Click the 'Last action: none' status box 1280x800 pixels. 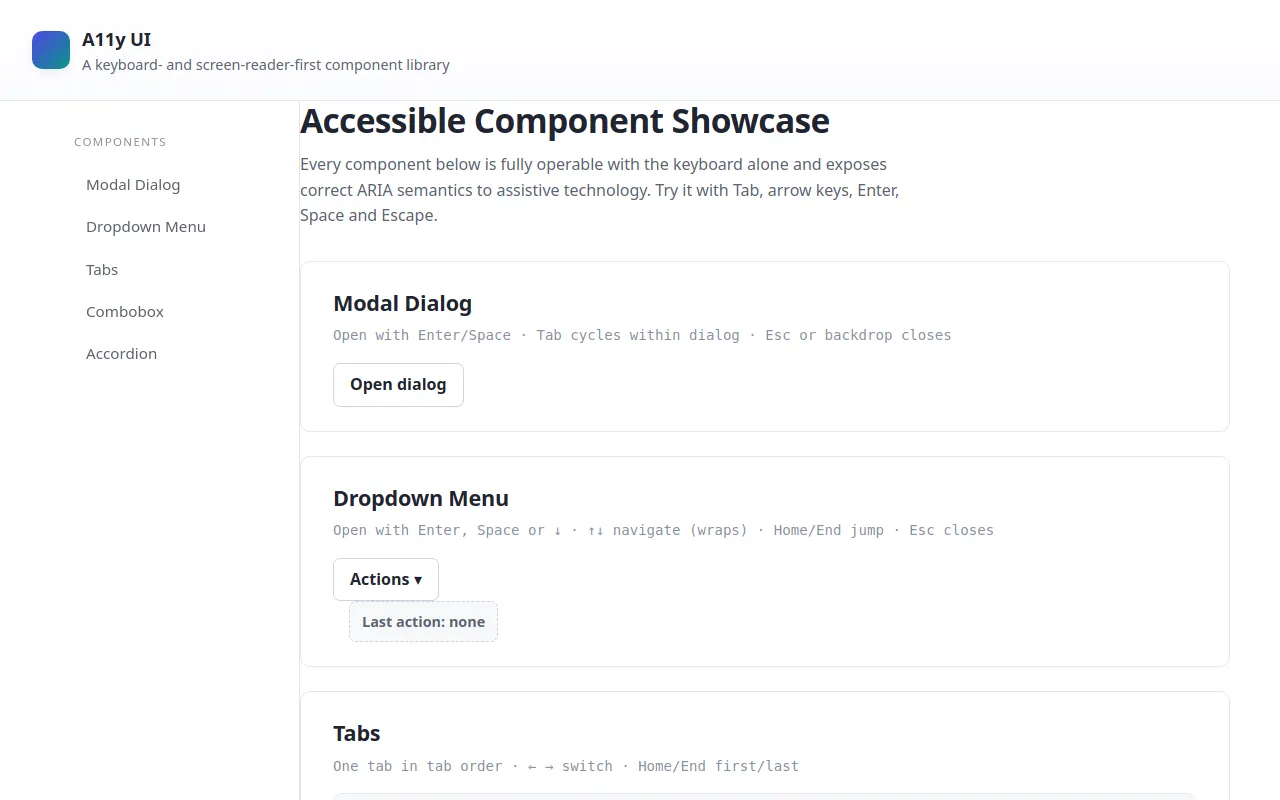point(423,622)
